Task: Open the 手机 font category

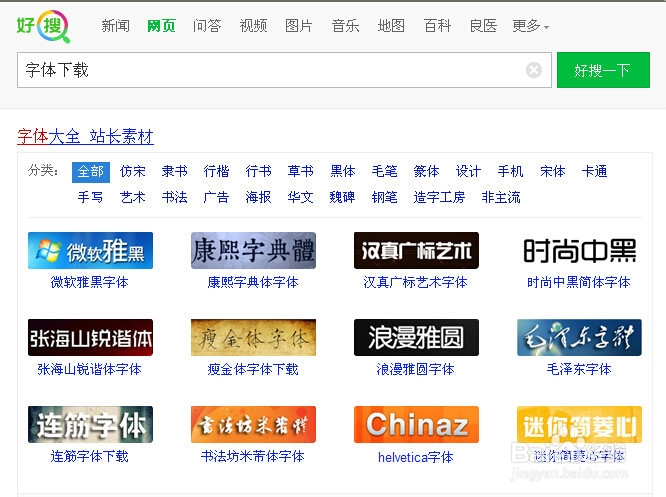Action: [510, 172]
